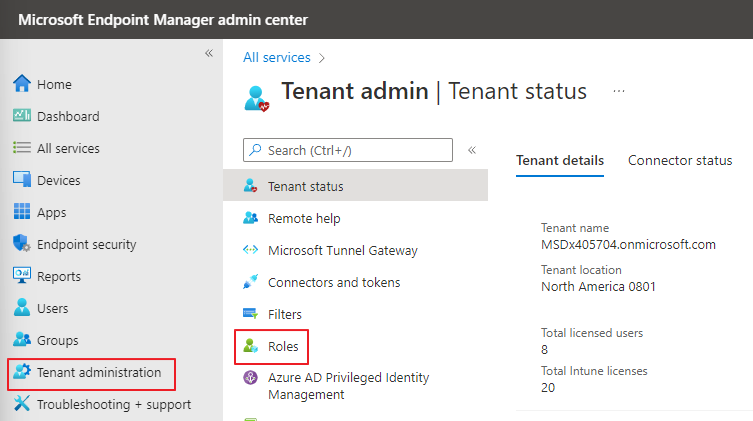Click the Apps grid icon
Viewport: 753px width, 421px height.
point(22,211)
